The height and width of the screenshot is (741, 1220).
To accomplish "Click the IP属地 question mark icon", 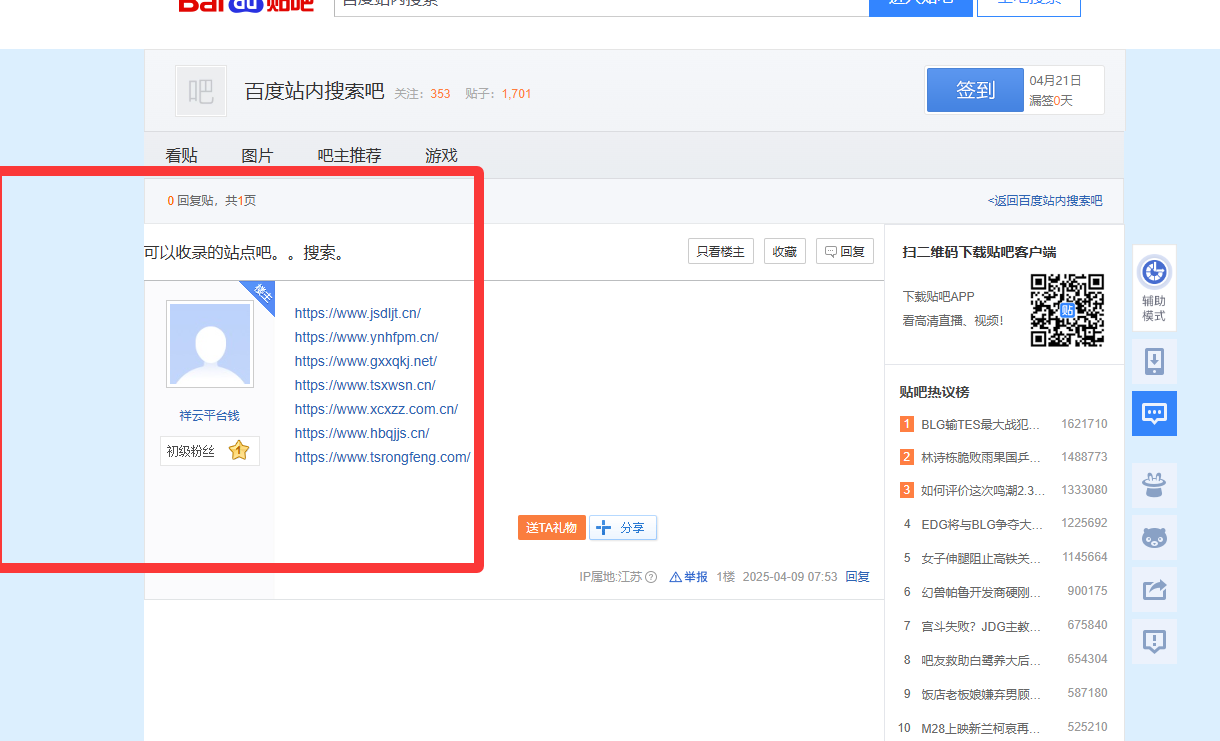I will click(x=651, y=577).
